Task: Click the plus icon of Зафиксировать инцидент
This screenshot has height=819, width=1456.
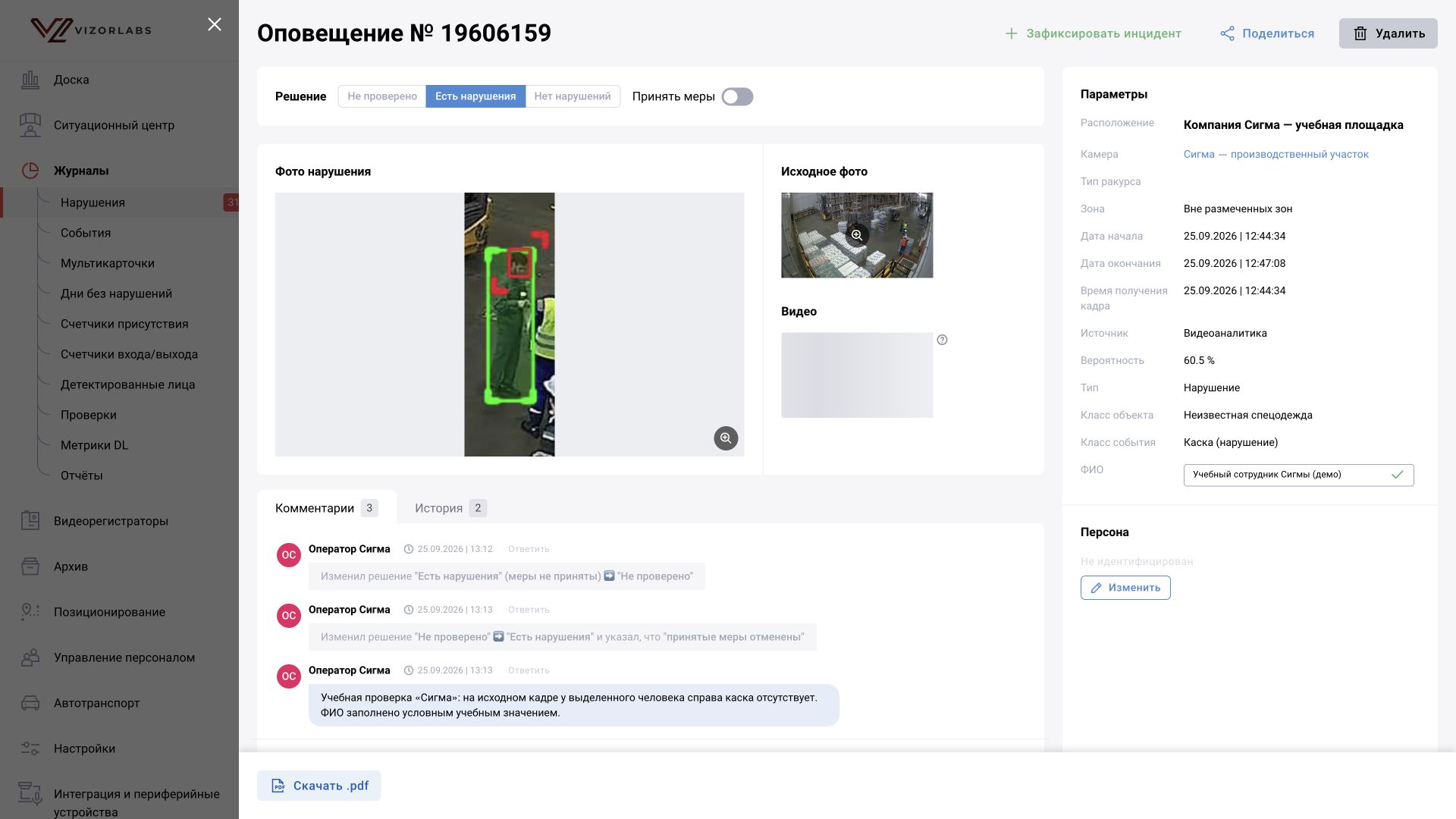Action: (1011, 33)
